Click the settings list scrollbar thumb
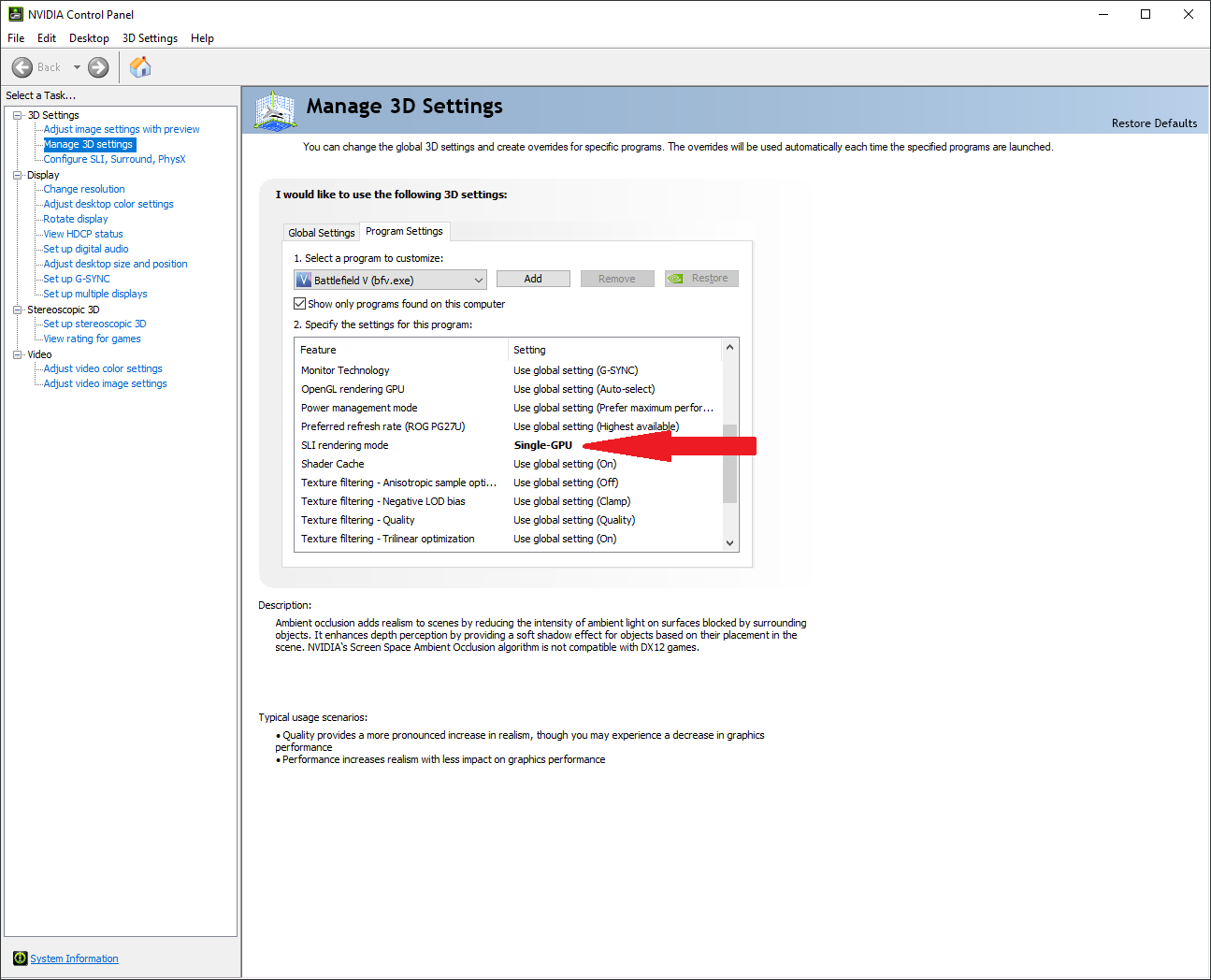The width and height of the screenshot is (1211, 980). tap(730, 464)
